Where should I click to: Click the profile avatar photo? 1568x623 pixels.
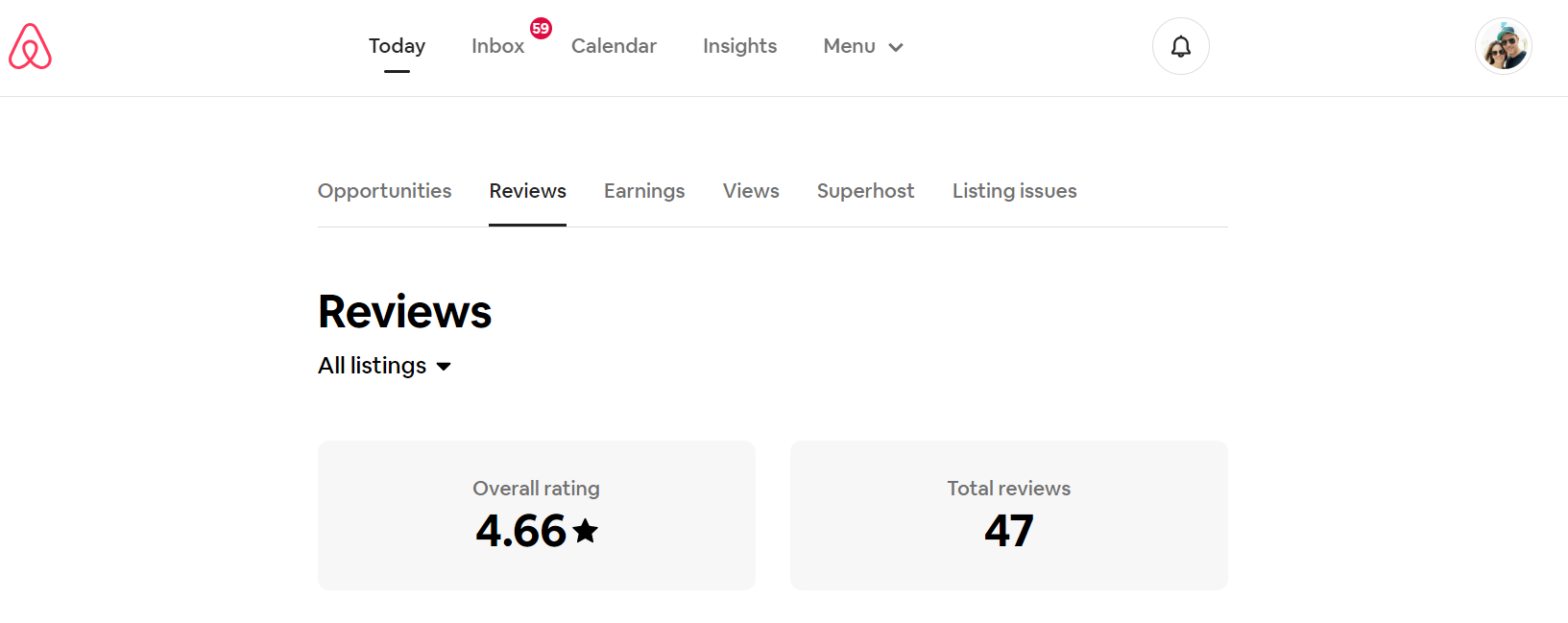[x=1503, y=46]
